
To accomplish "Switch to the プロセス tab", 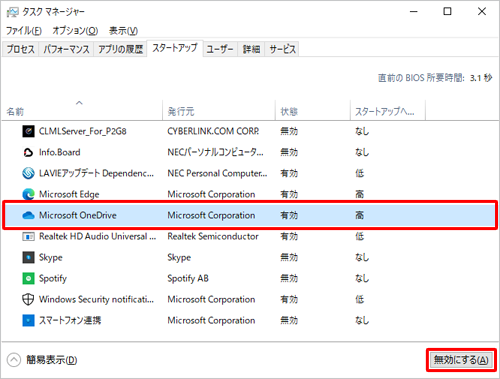I will pyautogui.click(x=20, y=49).
